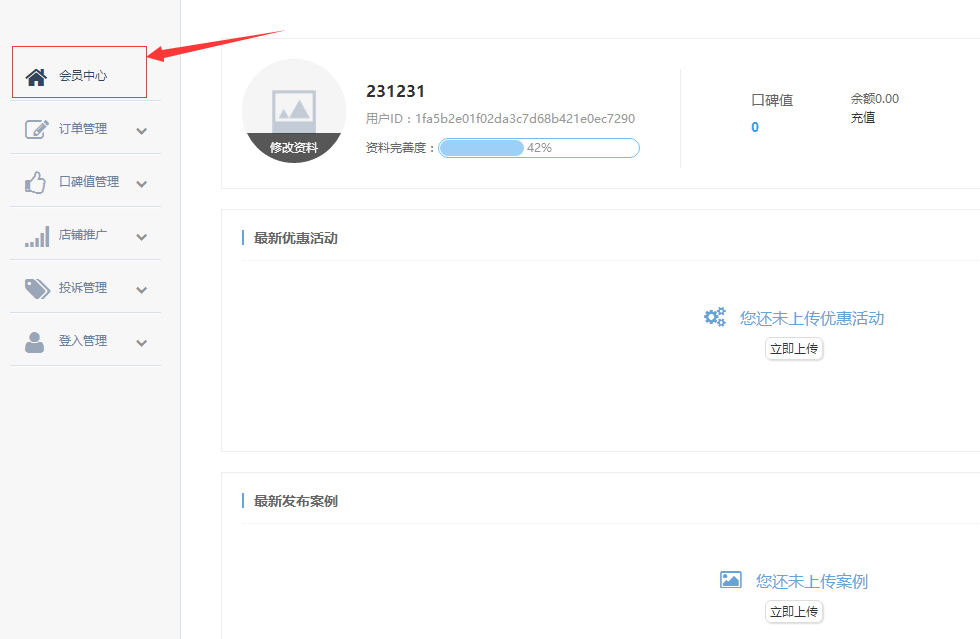
Task: Click the signal bars icon for 店铺推广
Action: pyautogui.click(x=36, y=236)
